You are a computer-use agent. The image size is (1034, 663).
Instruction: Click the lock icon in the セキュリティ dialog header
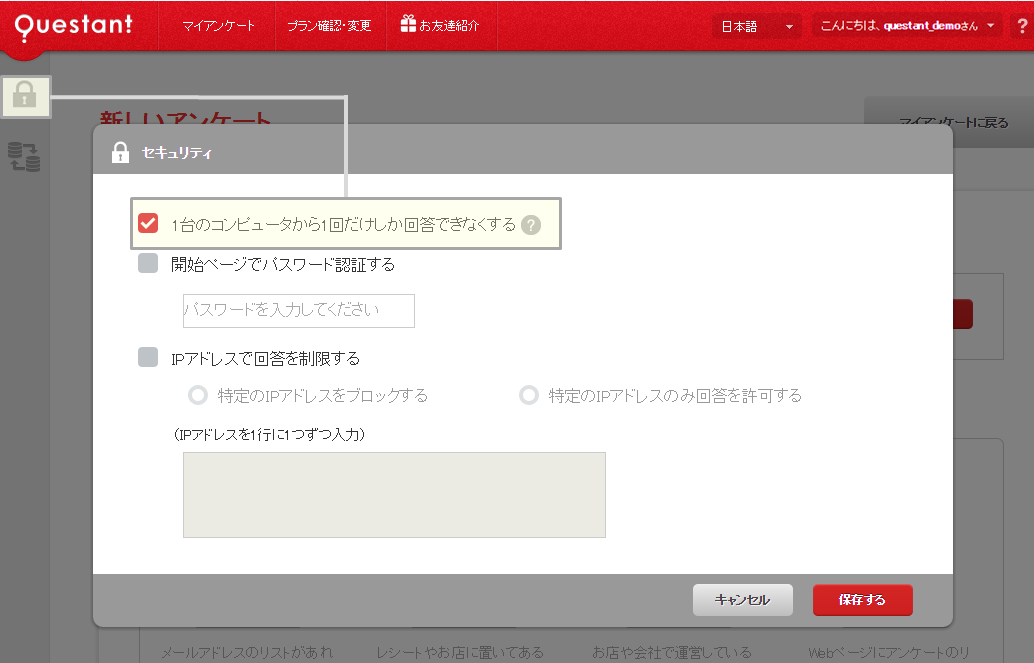click(119, 150)
